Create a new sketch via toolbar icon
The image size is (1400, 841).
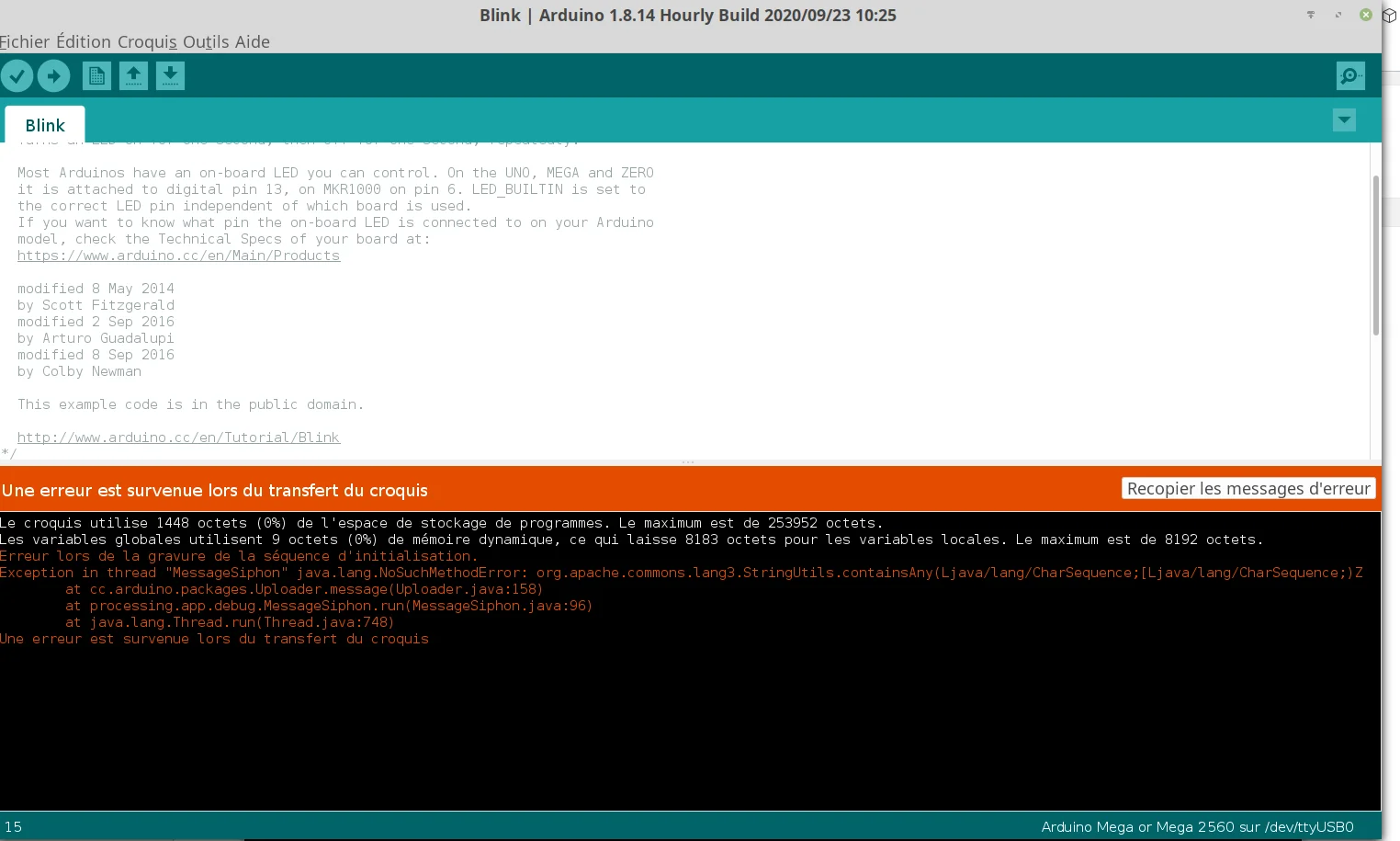click(96, 75)
